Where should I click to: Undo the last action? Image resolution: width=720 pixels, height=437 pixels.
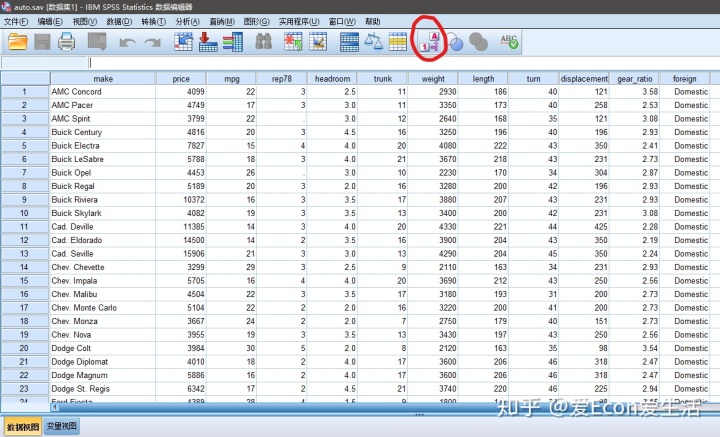[127, 43]
